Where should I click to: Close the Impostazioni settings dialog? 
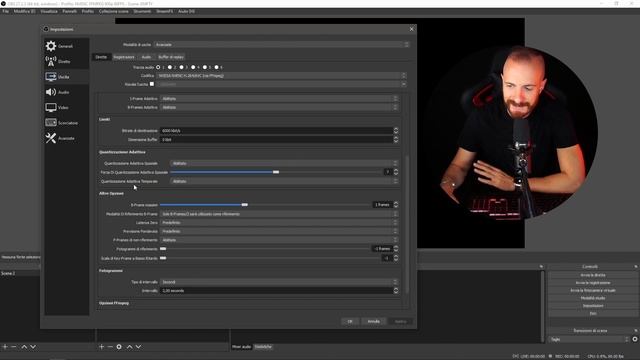coord(411,29)
